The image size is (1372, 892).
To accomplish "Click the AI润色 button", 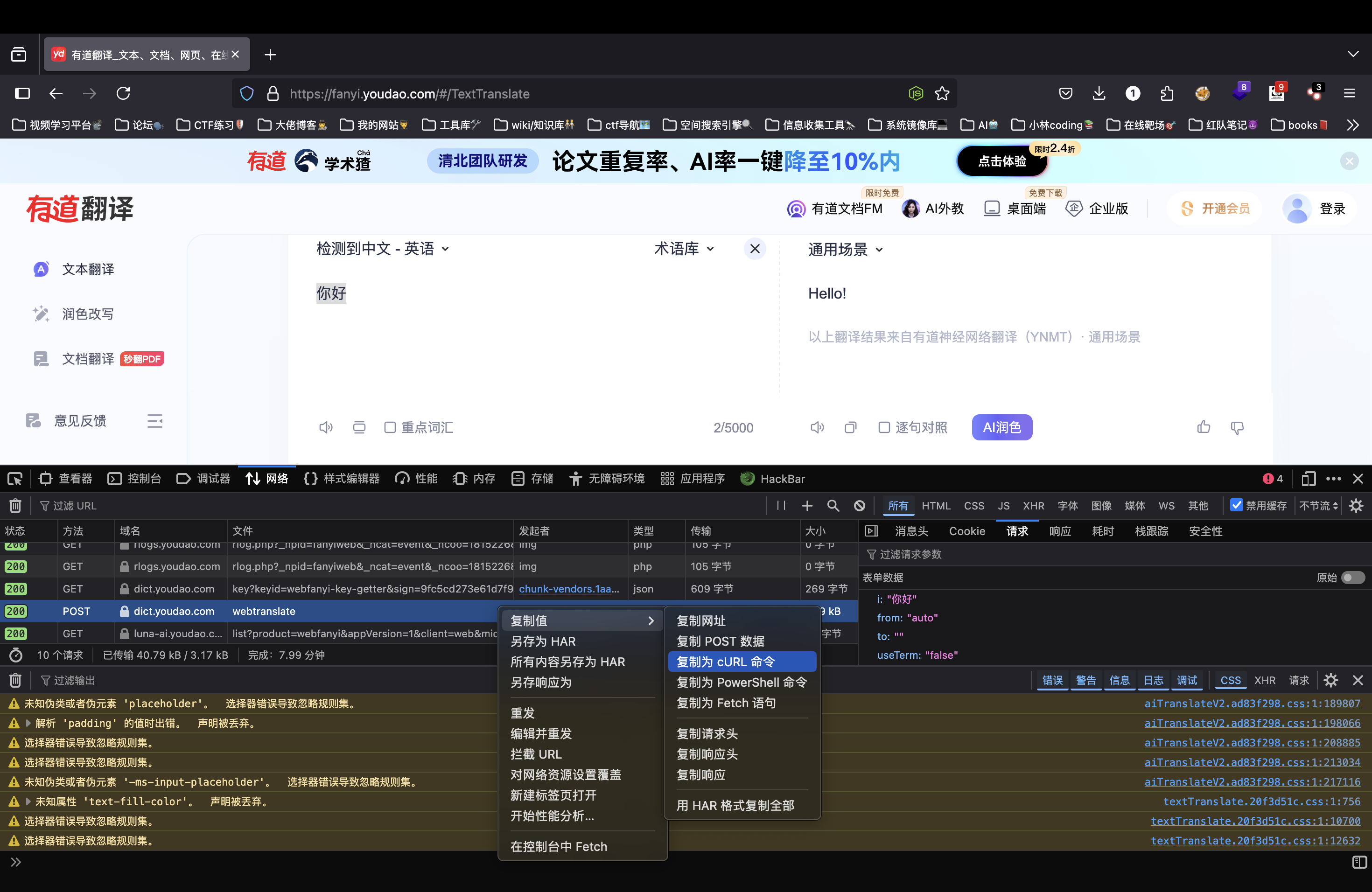I will 1001,427.
